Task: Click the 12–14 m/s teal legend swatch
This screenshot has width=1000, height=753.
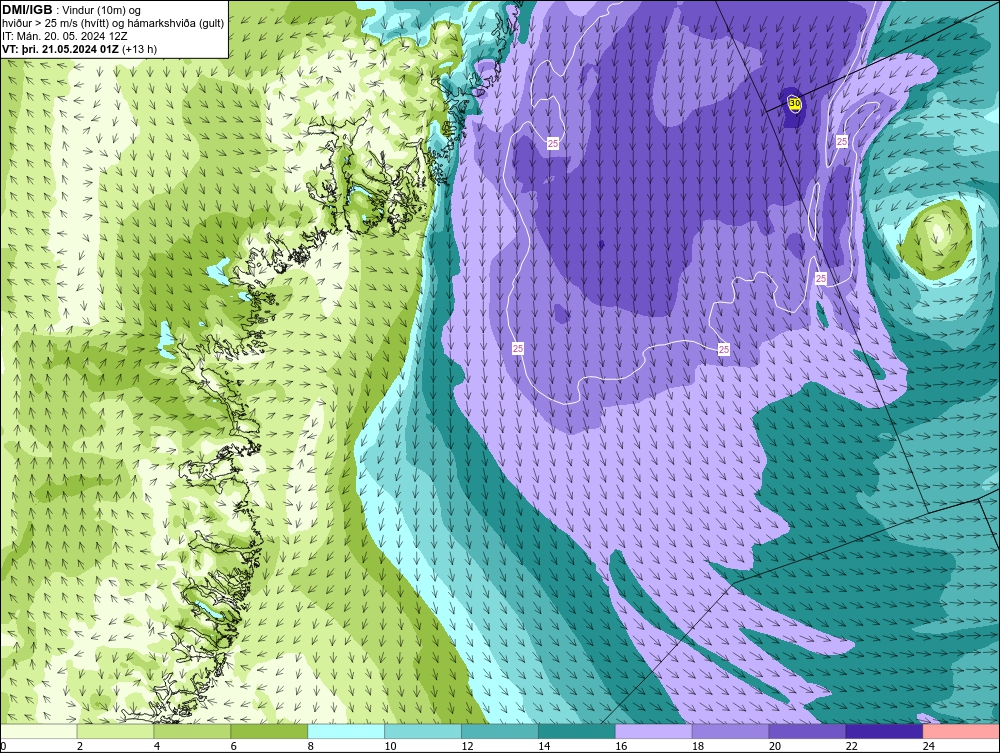Action: pyautogui.click(x=499, y=731)
